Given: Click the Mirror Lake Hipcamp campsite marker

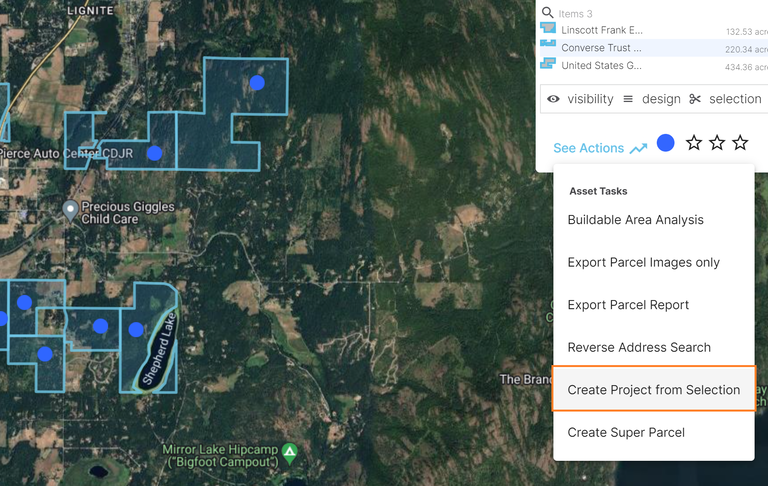Looking at the screenshot, I should pyautogui.click(x=290, y=452).
